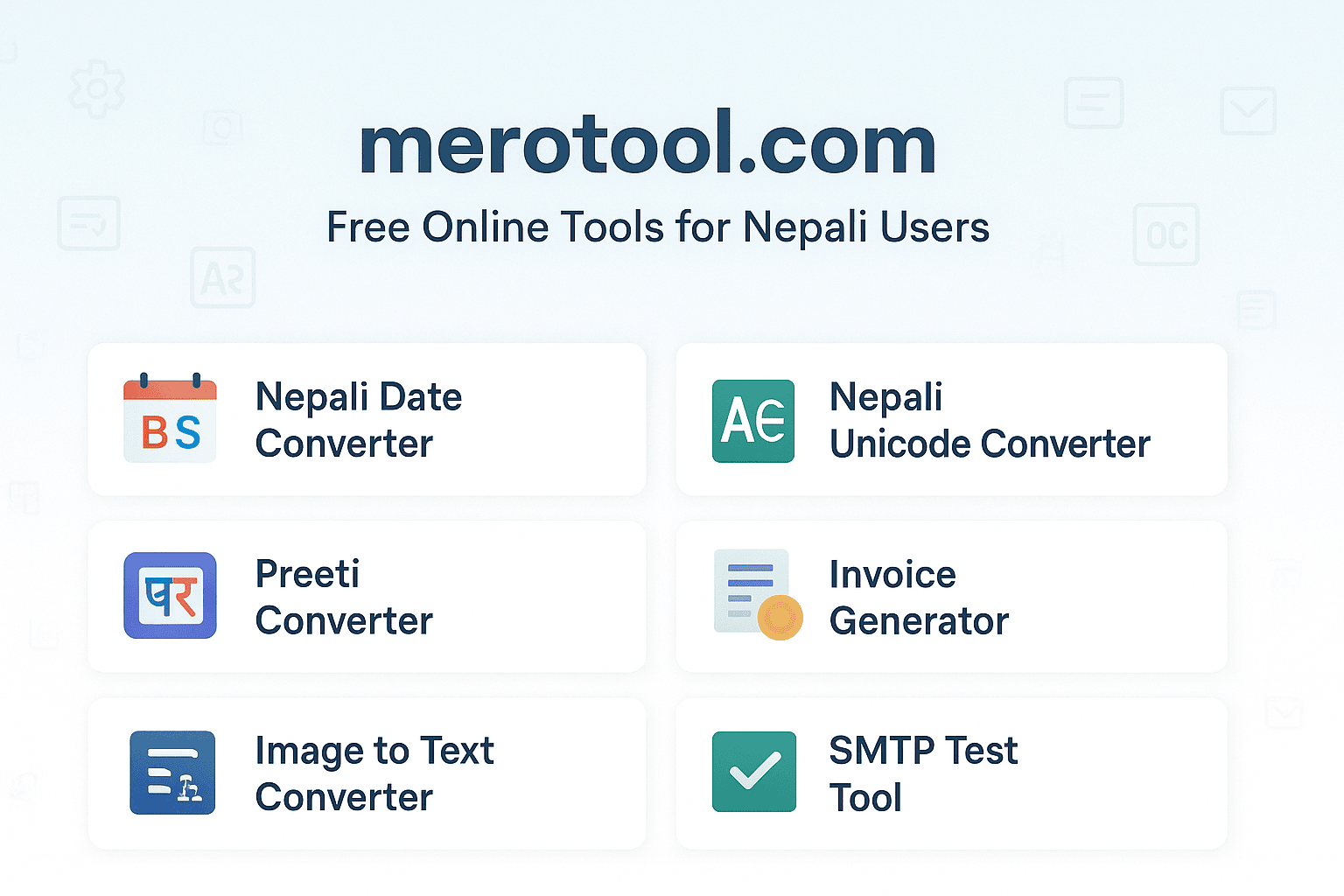The image size is (1344, 896).
Task: Click the invoice document icon with coin
Action: (x=757, y=594)
